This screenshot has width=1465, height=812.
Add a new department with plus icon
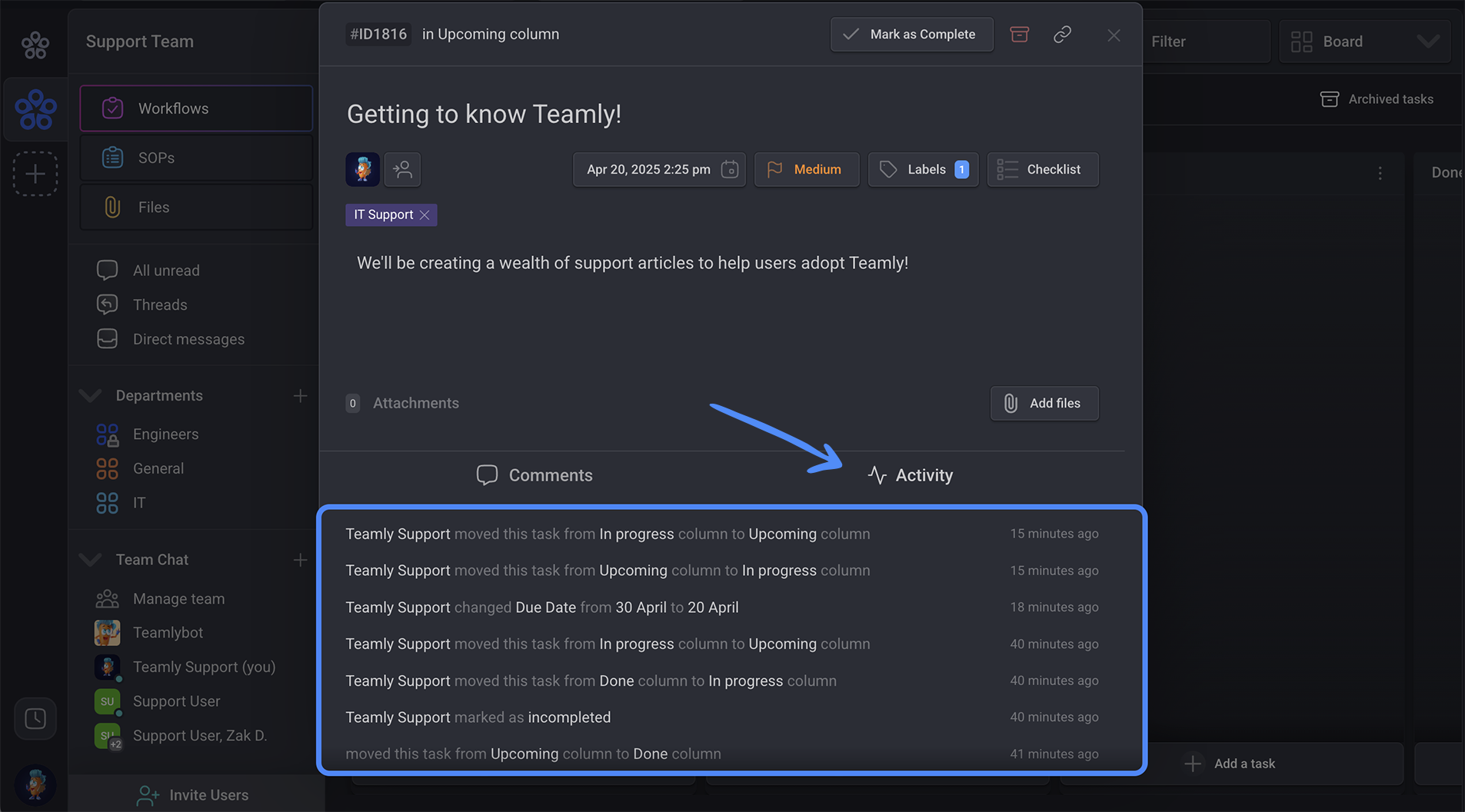pyautogui.click(x=300, y=395)
